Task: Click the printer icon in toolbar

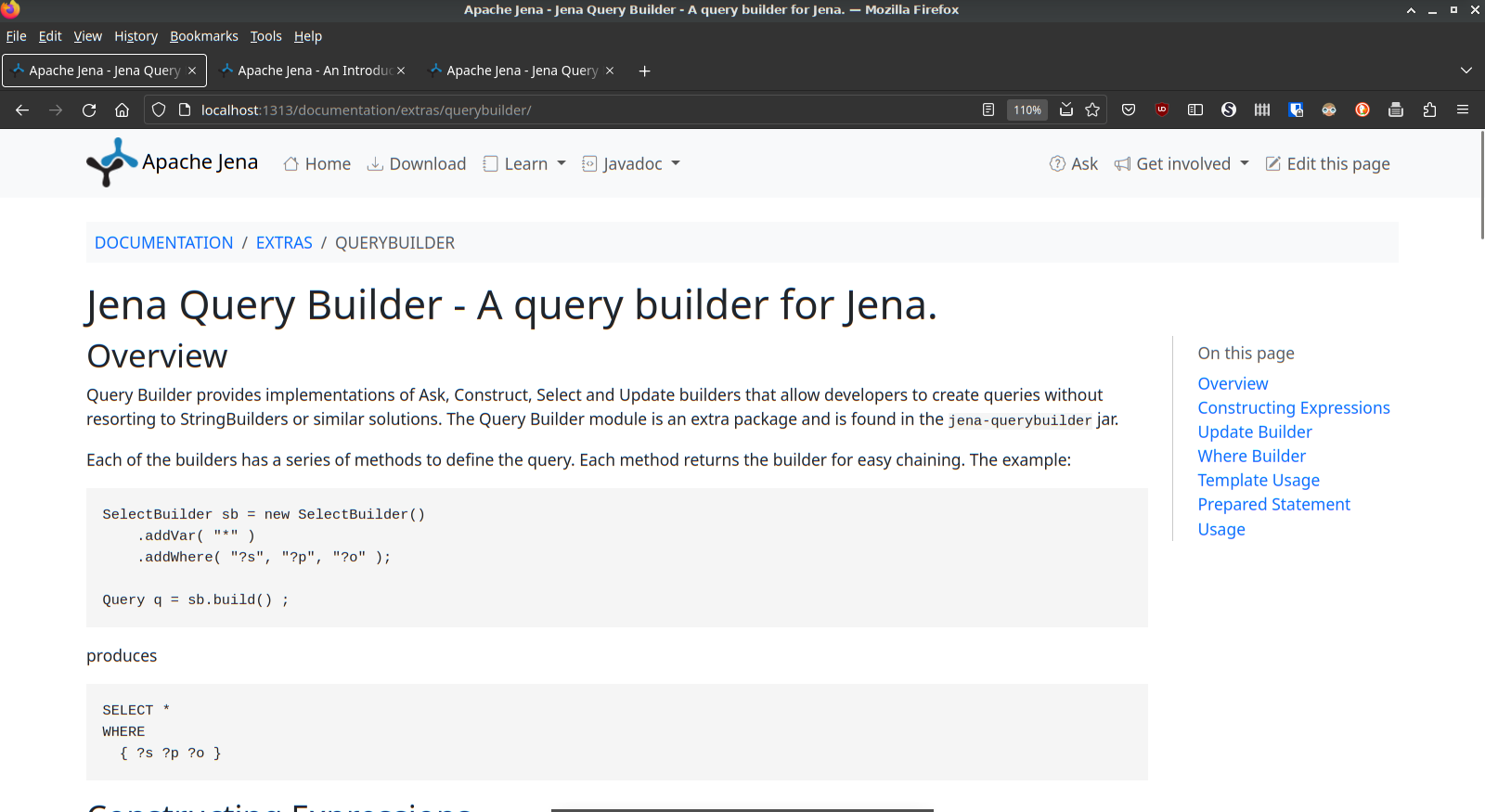Action: (x=1396, y=110)
